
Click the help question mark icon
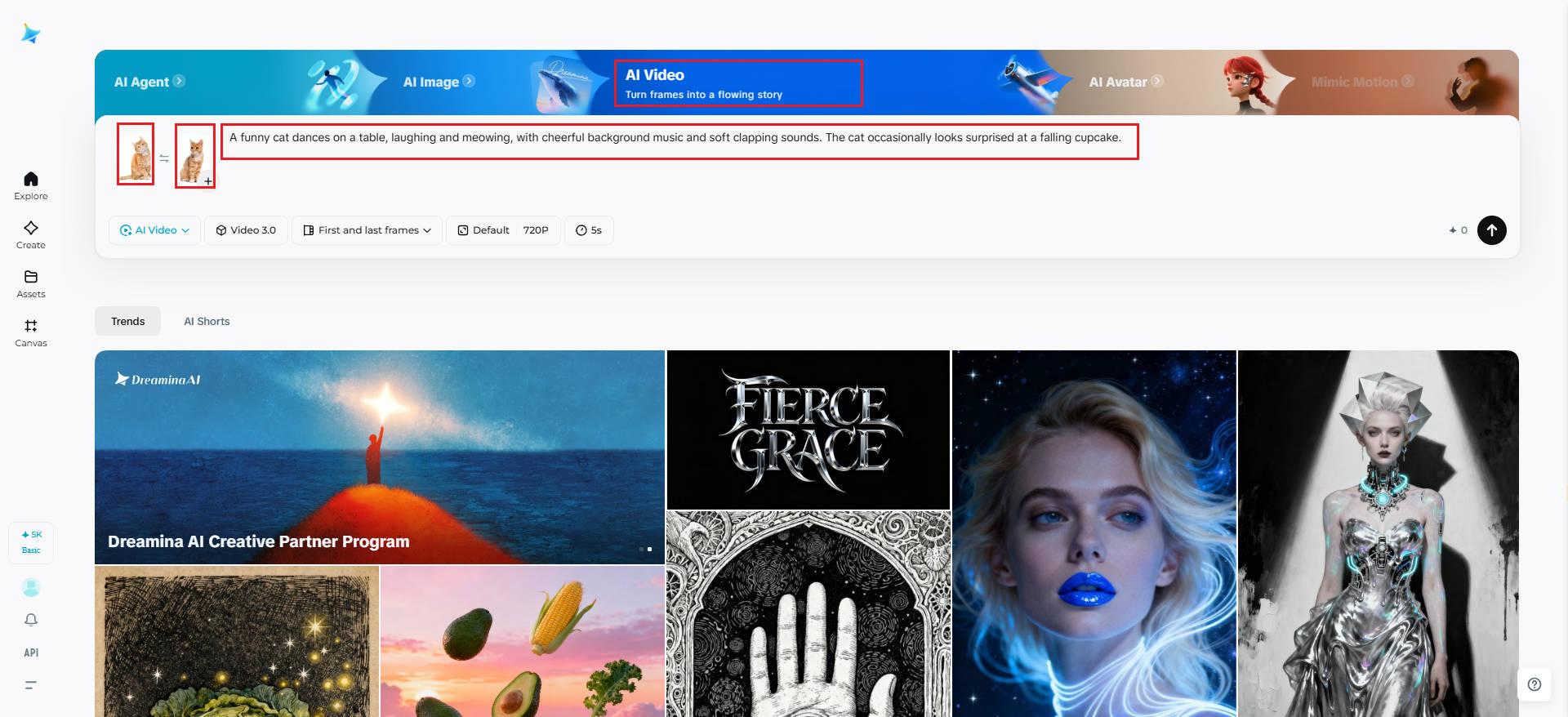coord(1535,684)
